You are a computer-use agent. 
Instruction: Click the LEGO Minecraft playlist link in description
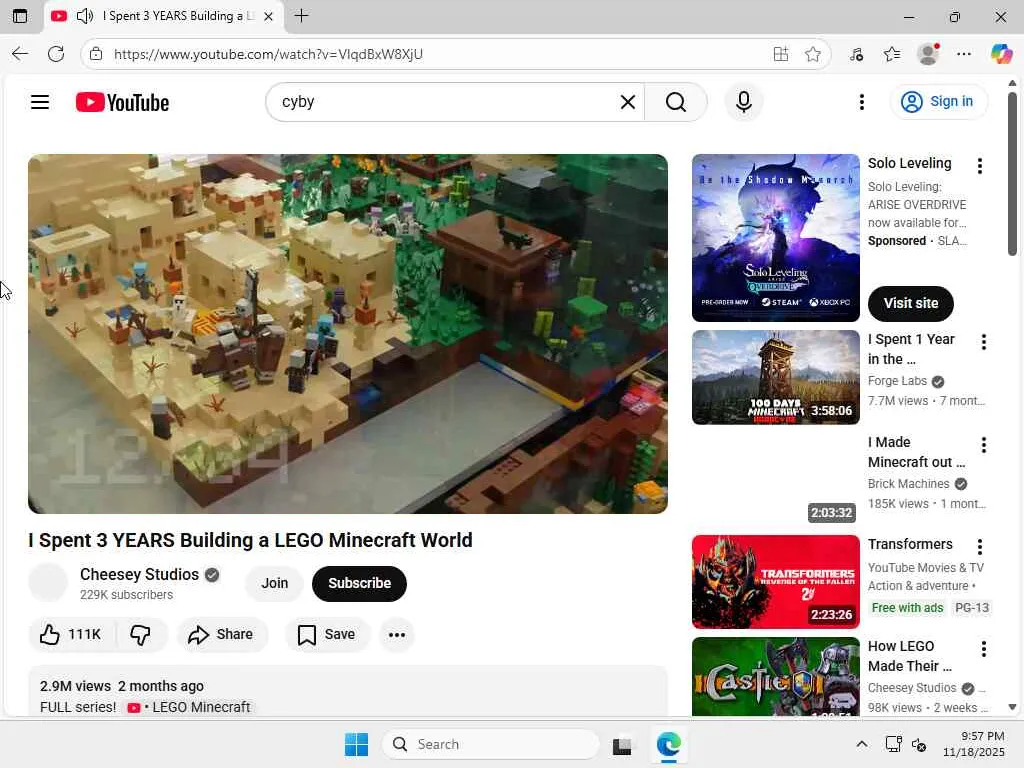(189, 707)
